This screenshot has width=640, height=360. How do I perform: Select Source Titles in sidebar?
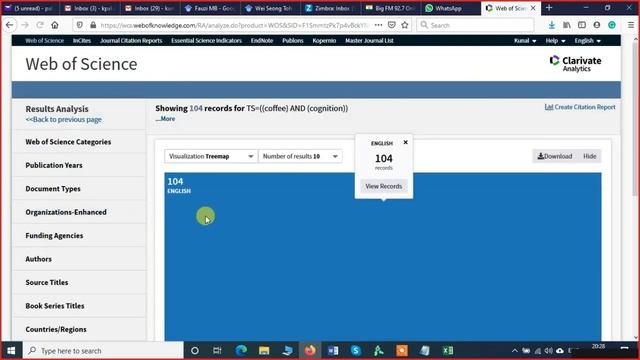point(47,282)
